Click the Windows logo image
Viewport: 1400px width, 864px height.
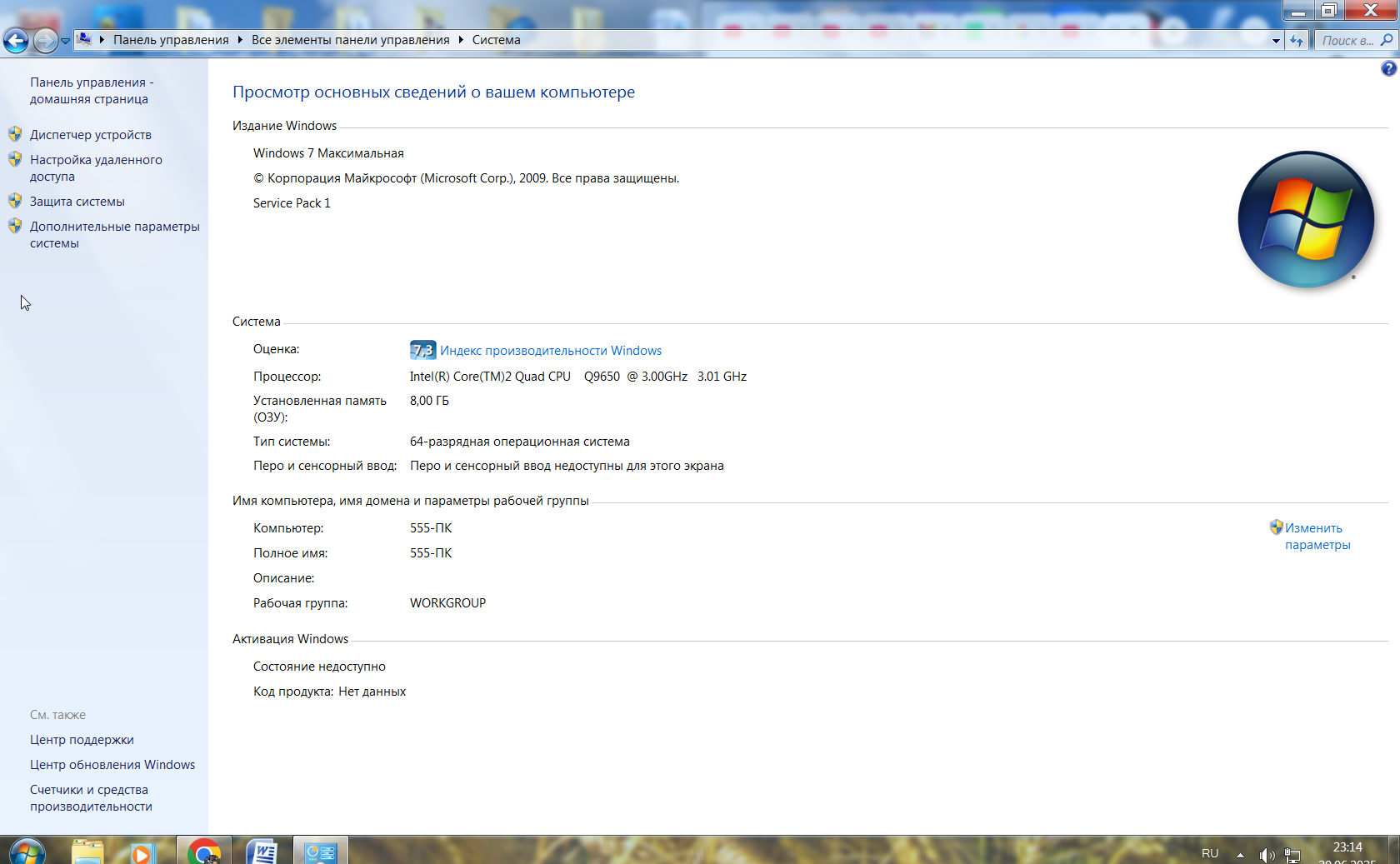(x=1306, y=219)
